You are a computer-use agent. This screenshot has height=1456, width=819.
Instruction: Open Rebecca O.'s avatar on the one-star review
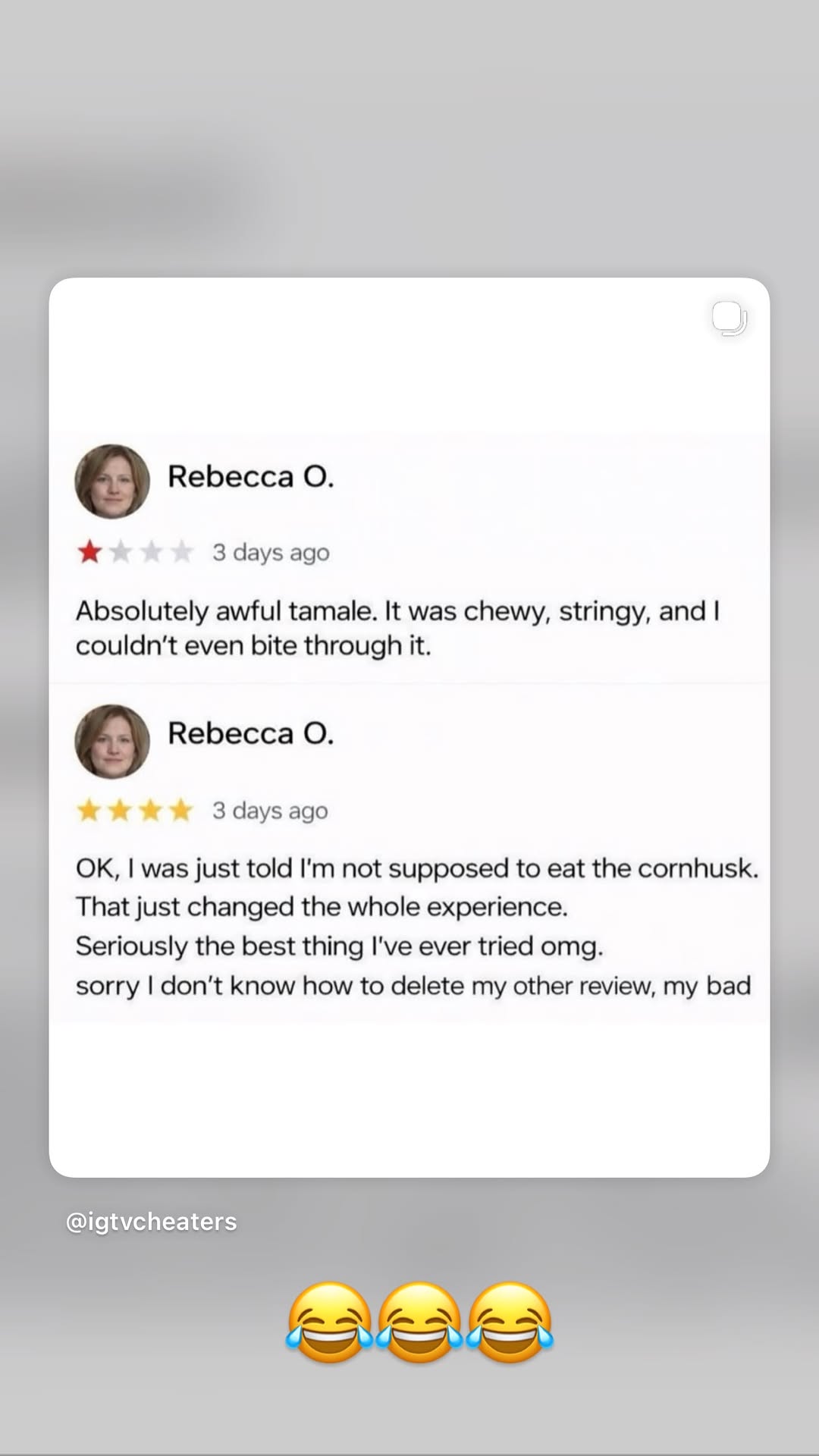112,482
